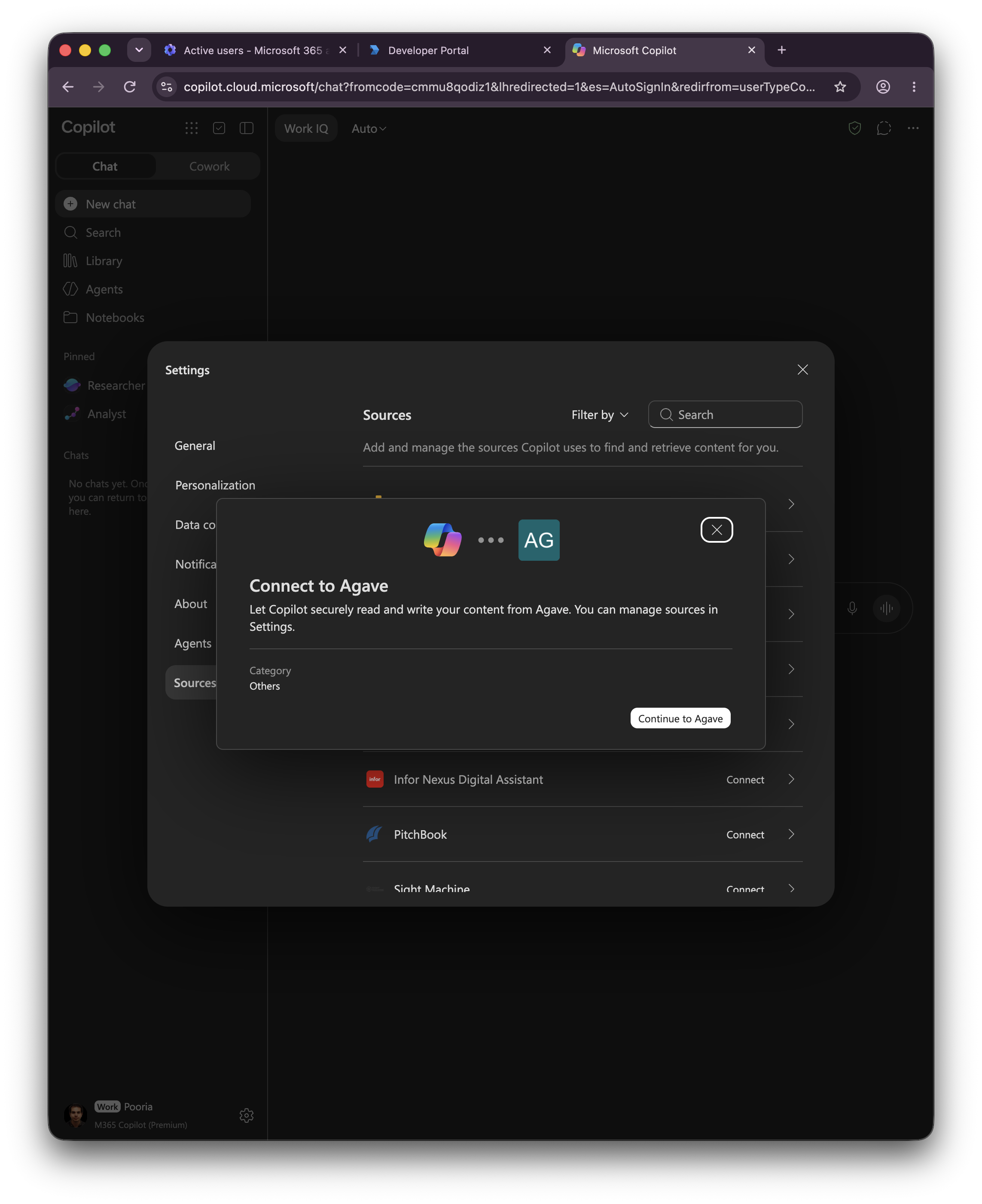Open About settings section
This screenshot has height=1204, width=982.
(191, 604)
